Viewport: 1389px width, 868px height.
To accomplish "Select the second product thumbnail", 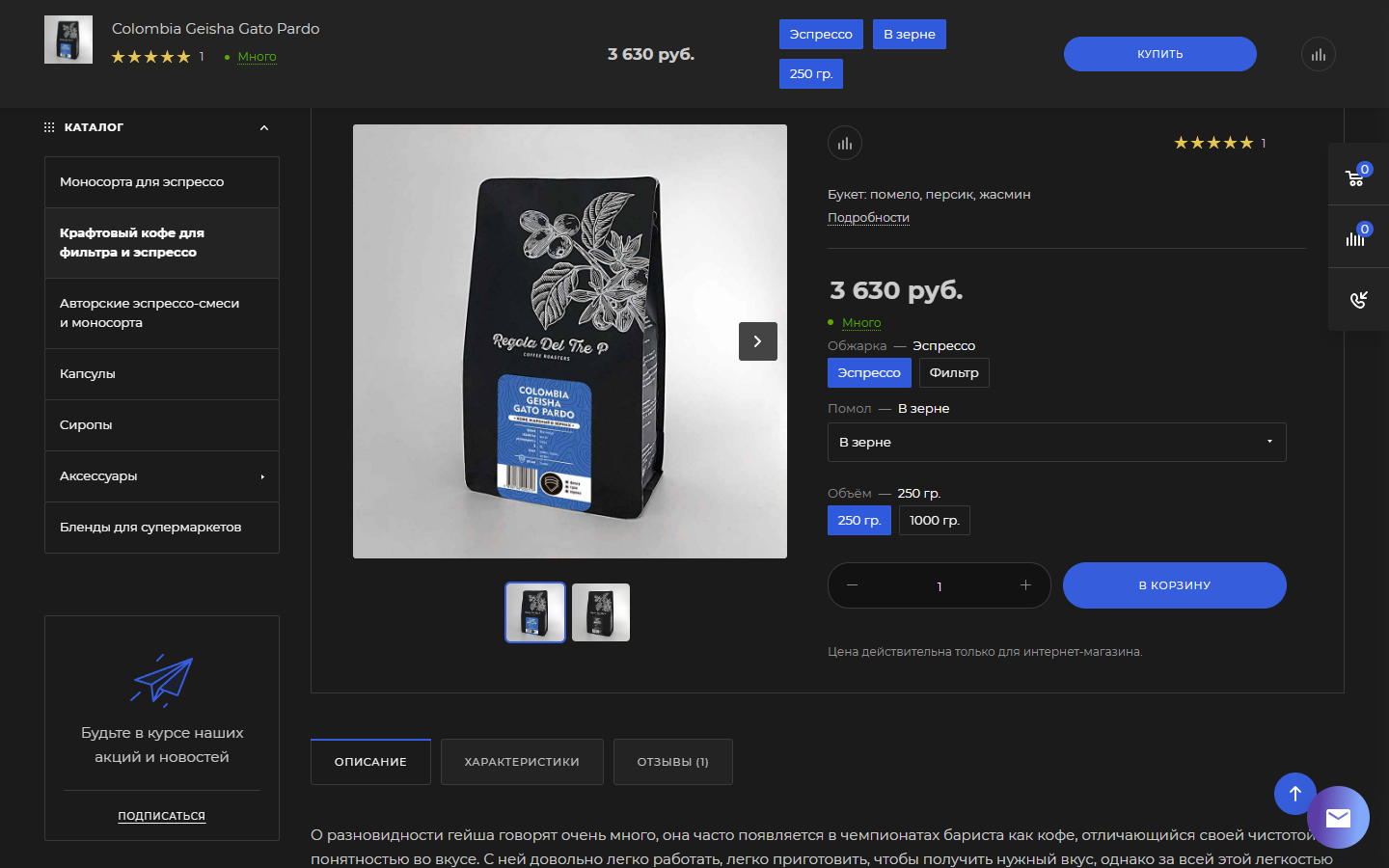I will [x=600, y=612].
